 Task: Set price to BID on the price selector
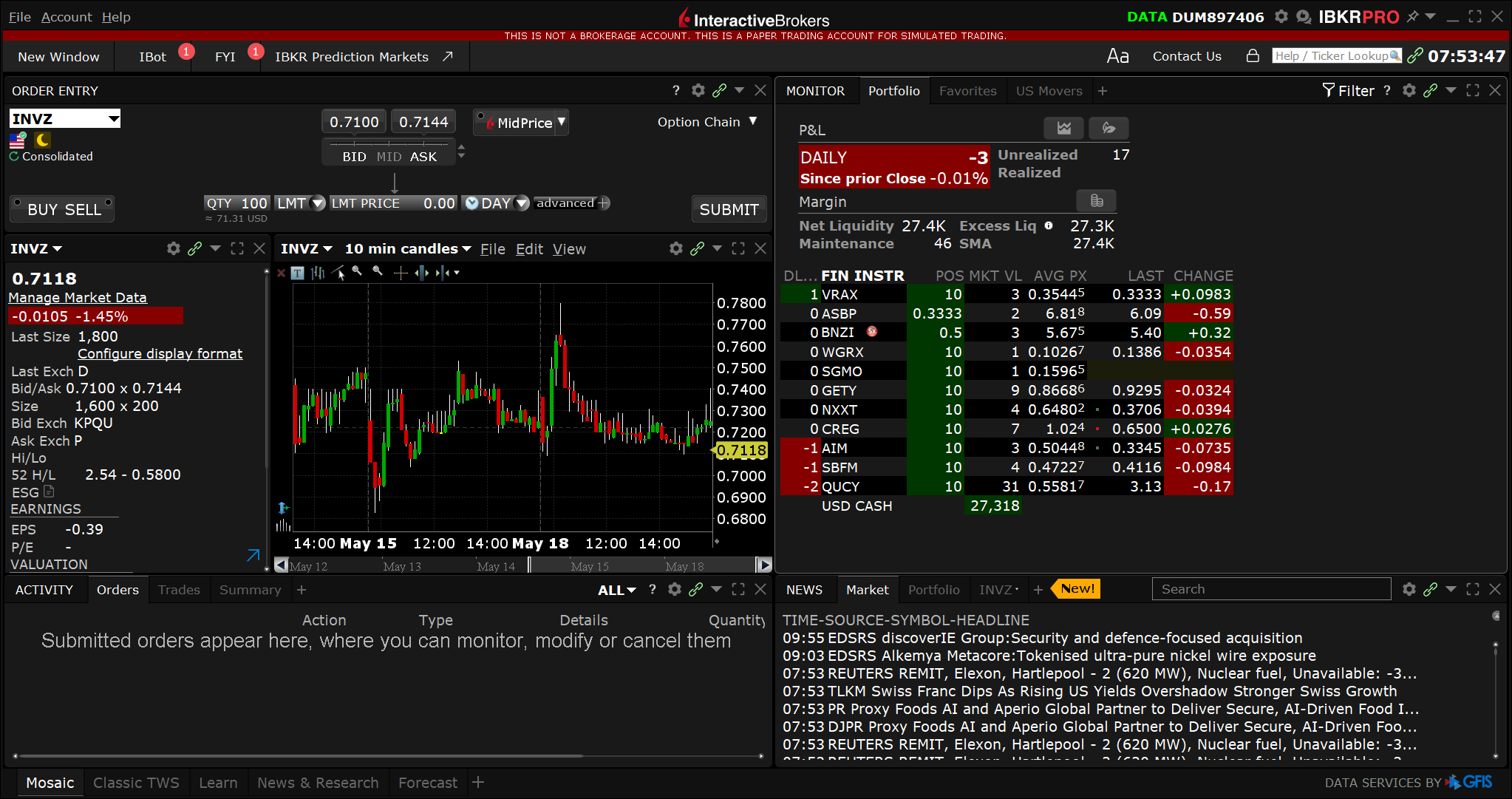pos(354,156)
